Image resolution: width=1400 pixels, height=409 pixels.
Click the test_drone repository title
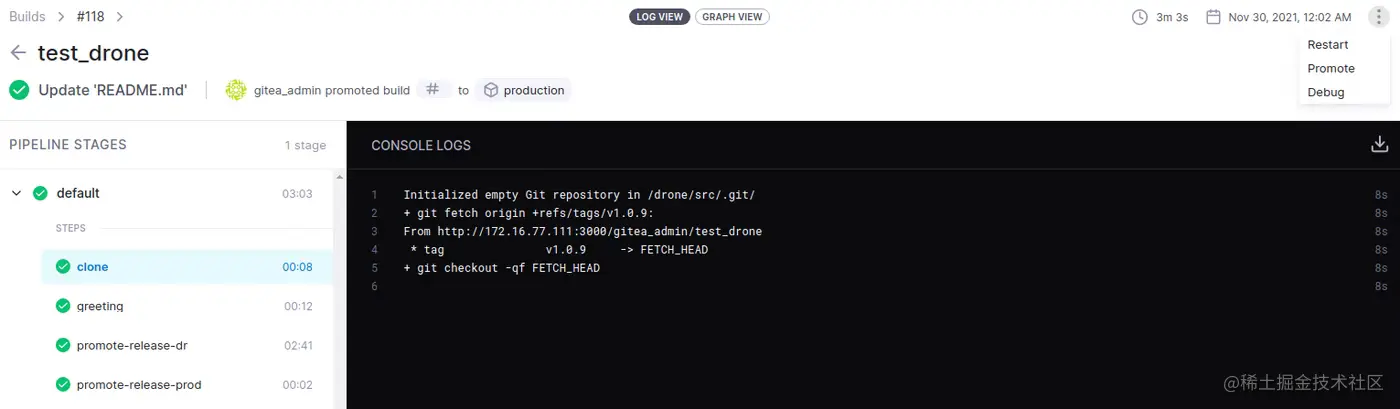(x=93, y=53)
